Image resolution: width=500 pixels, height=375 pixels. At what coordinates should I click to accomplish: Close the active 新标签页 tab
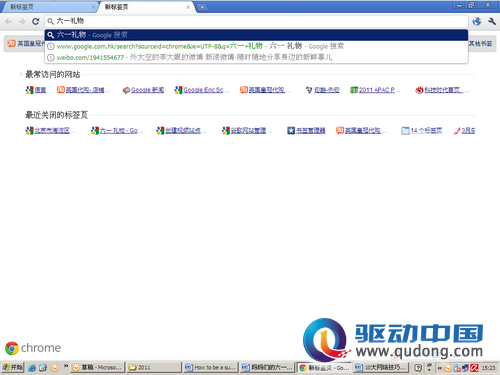[188, 7]
